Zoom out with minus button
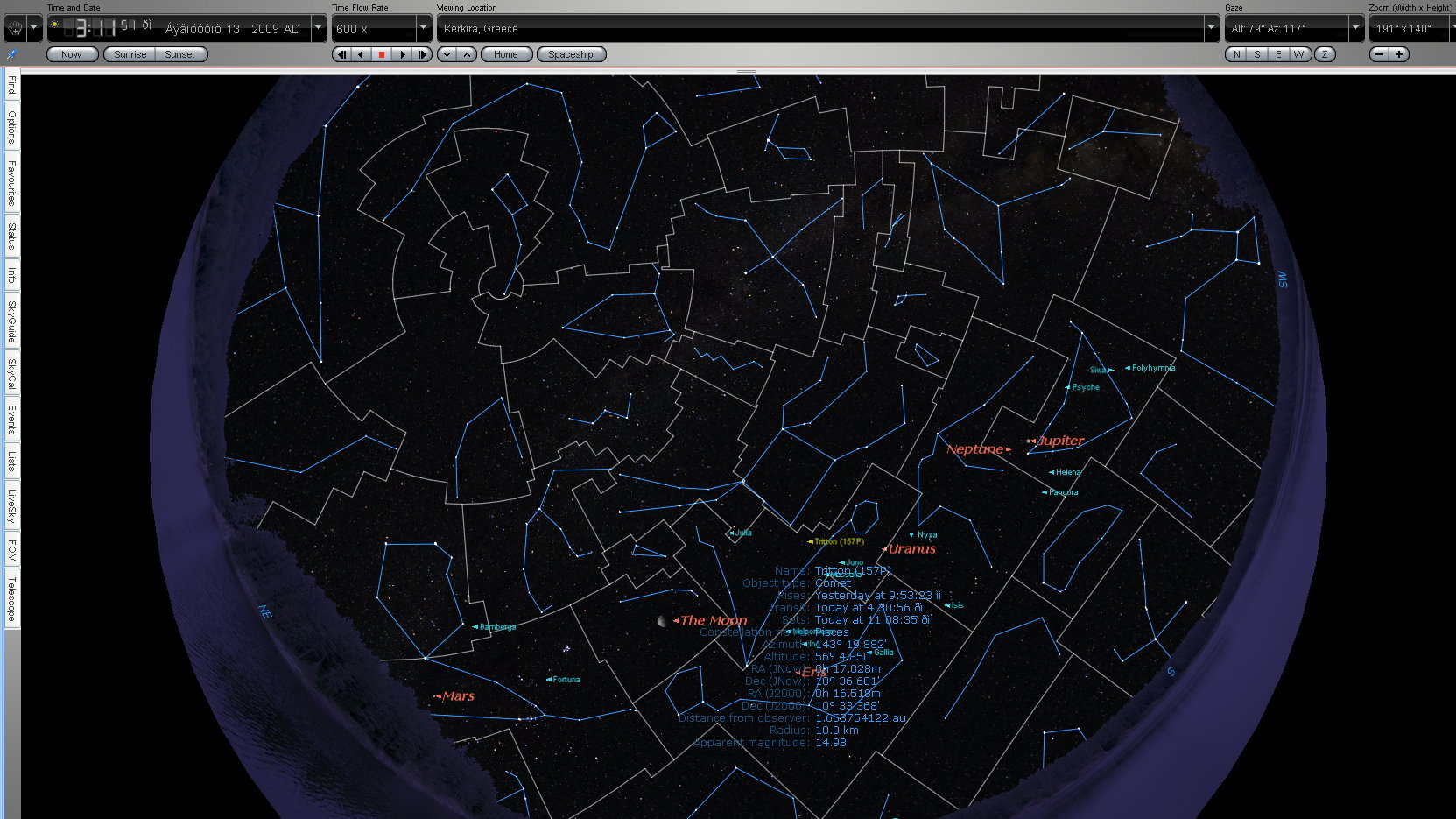This screenshot has width=1456, height=819. click(1379, 54)
